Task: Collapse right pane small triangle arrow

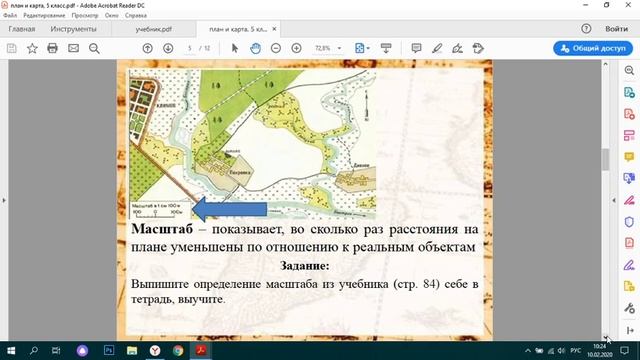Action: [x=614, y=200]
